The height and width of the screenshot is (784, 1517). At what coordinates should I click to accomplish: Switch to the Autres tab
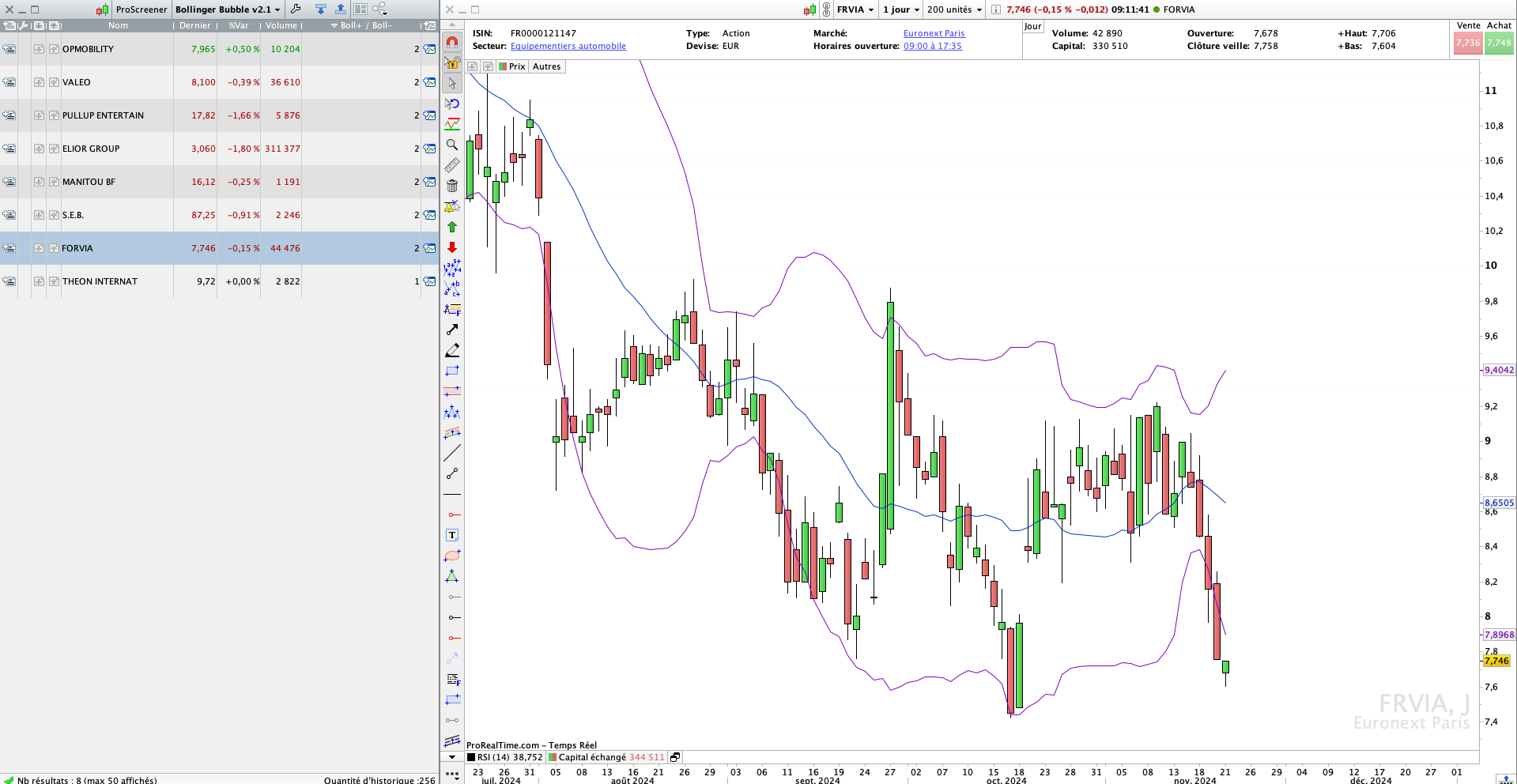[546, 66]
